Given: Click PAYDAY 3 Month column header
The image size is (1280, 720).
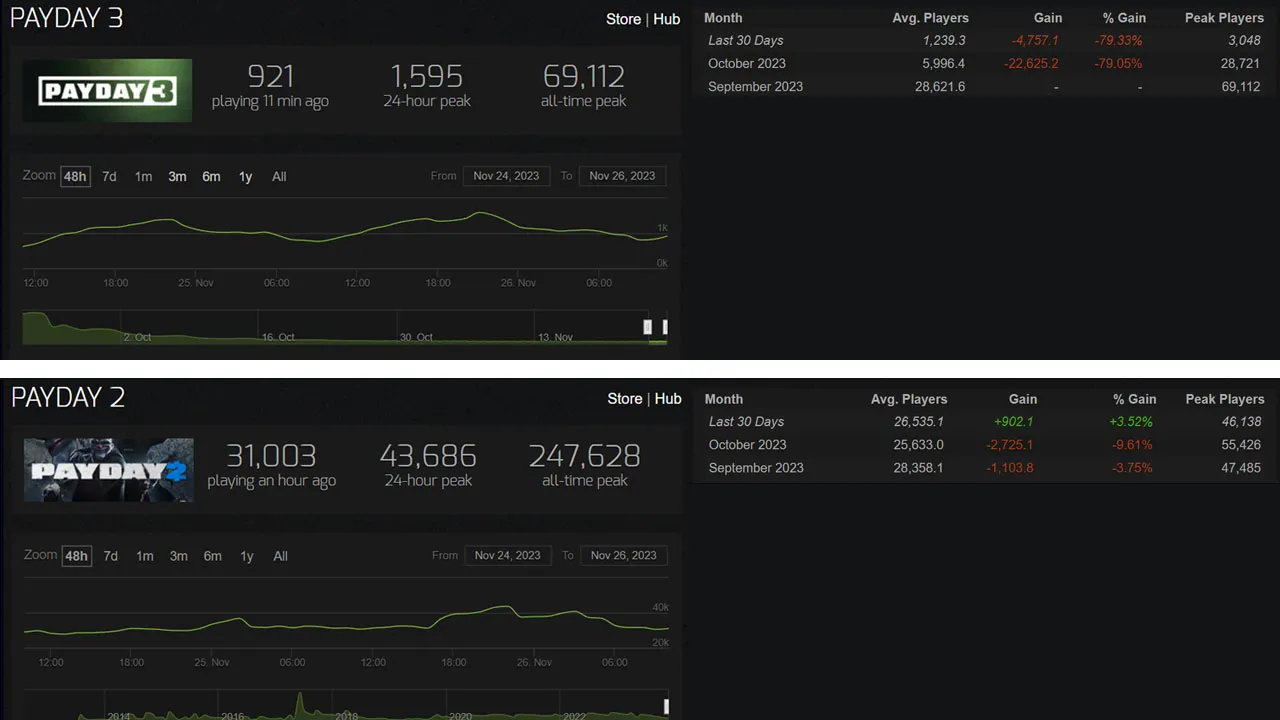Looking at the screenshot, I should [723, 18].
